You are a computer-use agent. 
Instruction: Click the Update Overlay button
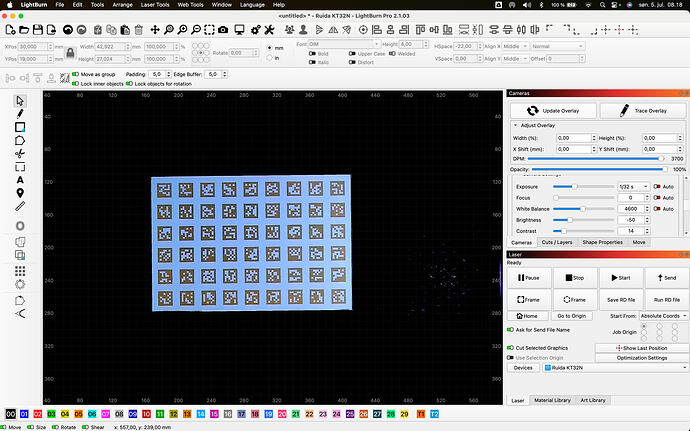[x=554, y=111]
